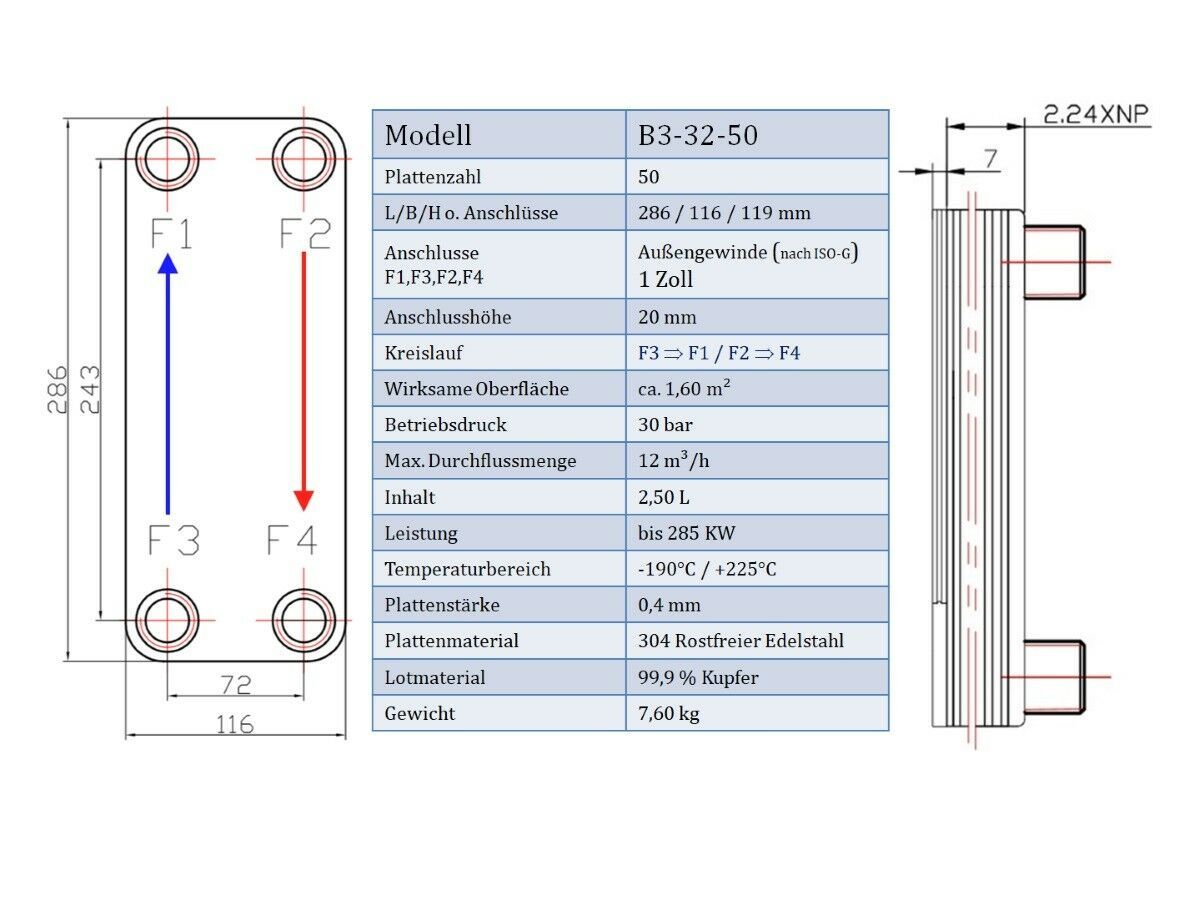The image size is (1200, 900).
Task: Click the F4 port circle in drawing
Action: tap(303, 620)
